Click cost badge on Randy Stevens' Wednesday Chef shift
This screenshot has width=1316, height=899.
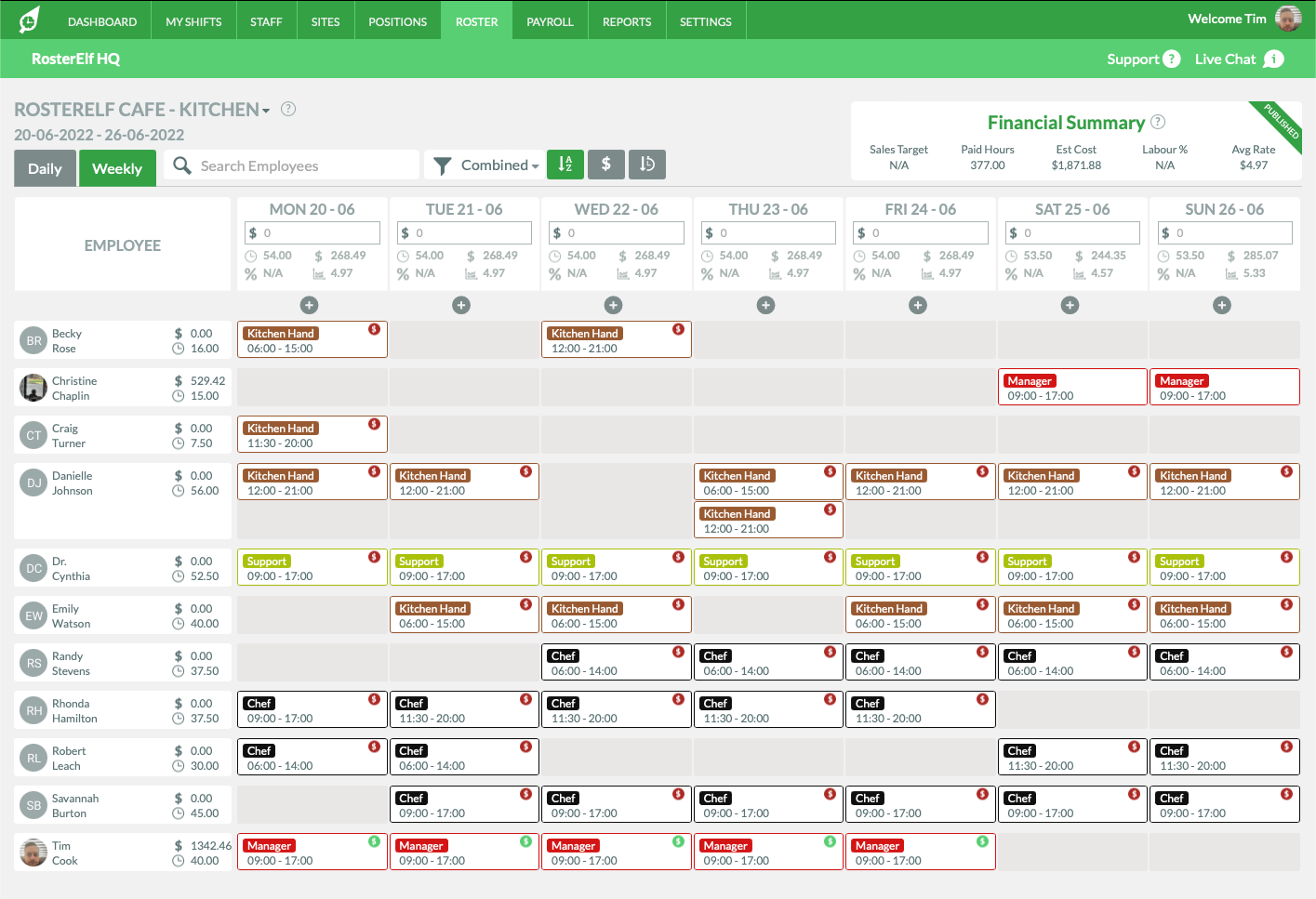click(678, 652)
